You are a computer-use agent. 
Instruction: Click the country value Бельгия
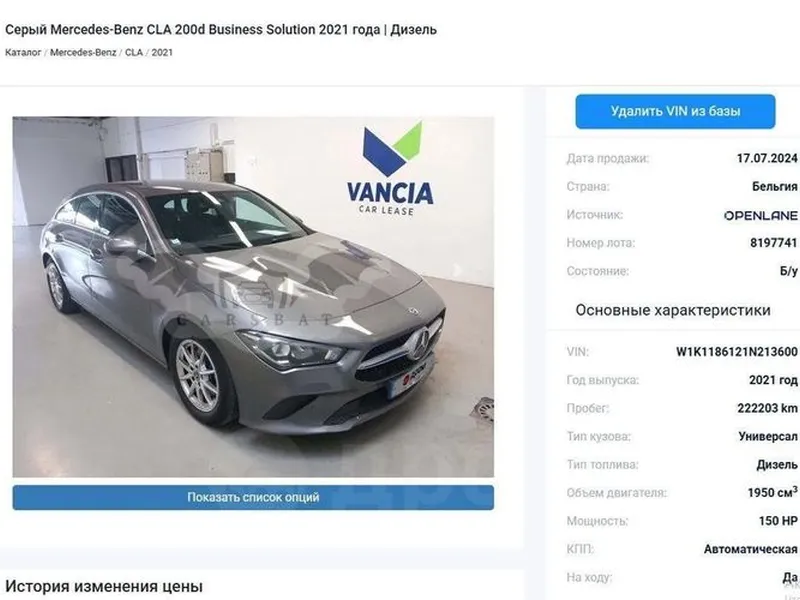click(774, 186)
